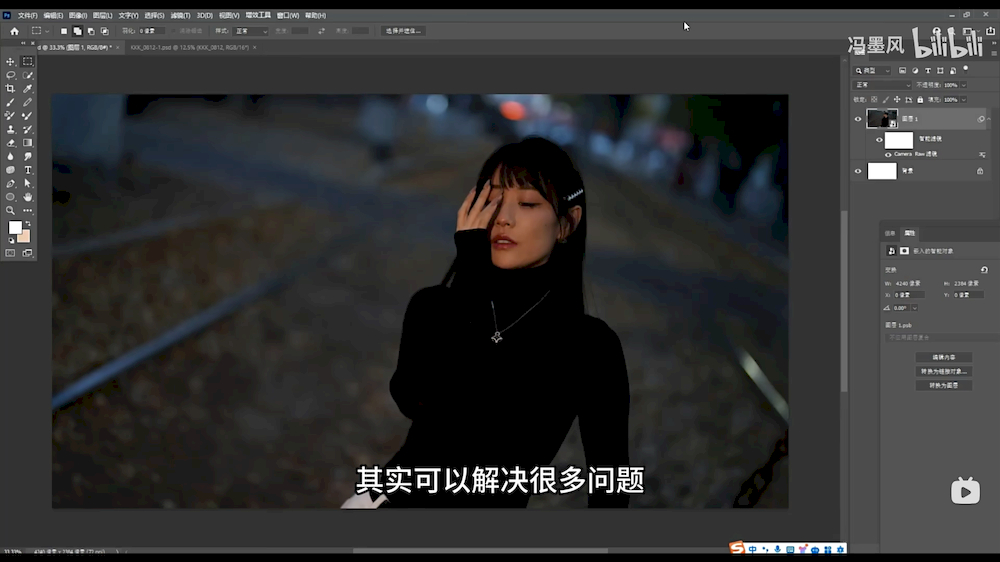Select the Hand tool

28,197
